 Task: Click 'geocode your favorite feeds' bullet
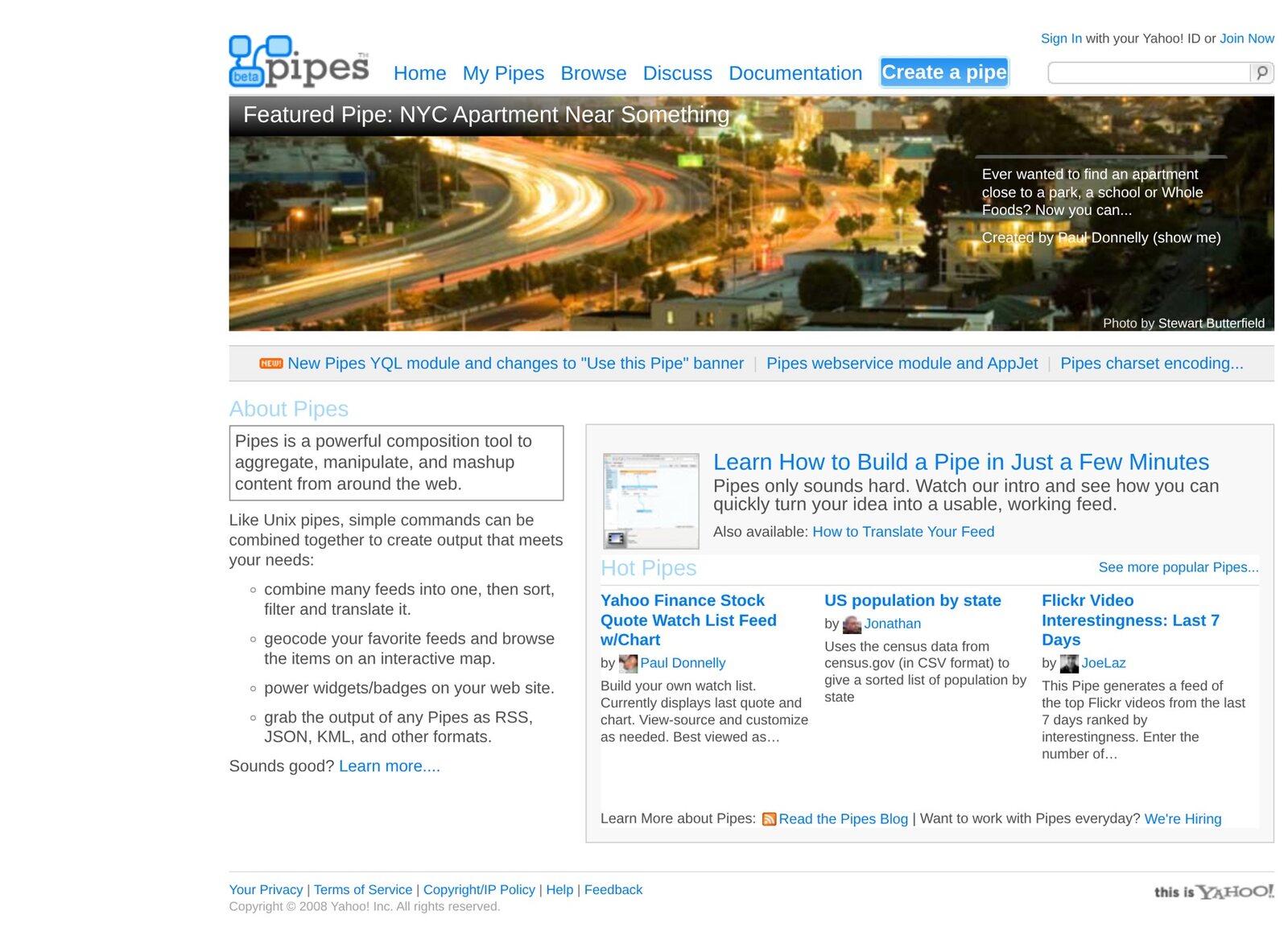tap(409, 649)
